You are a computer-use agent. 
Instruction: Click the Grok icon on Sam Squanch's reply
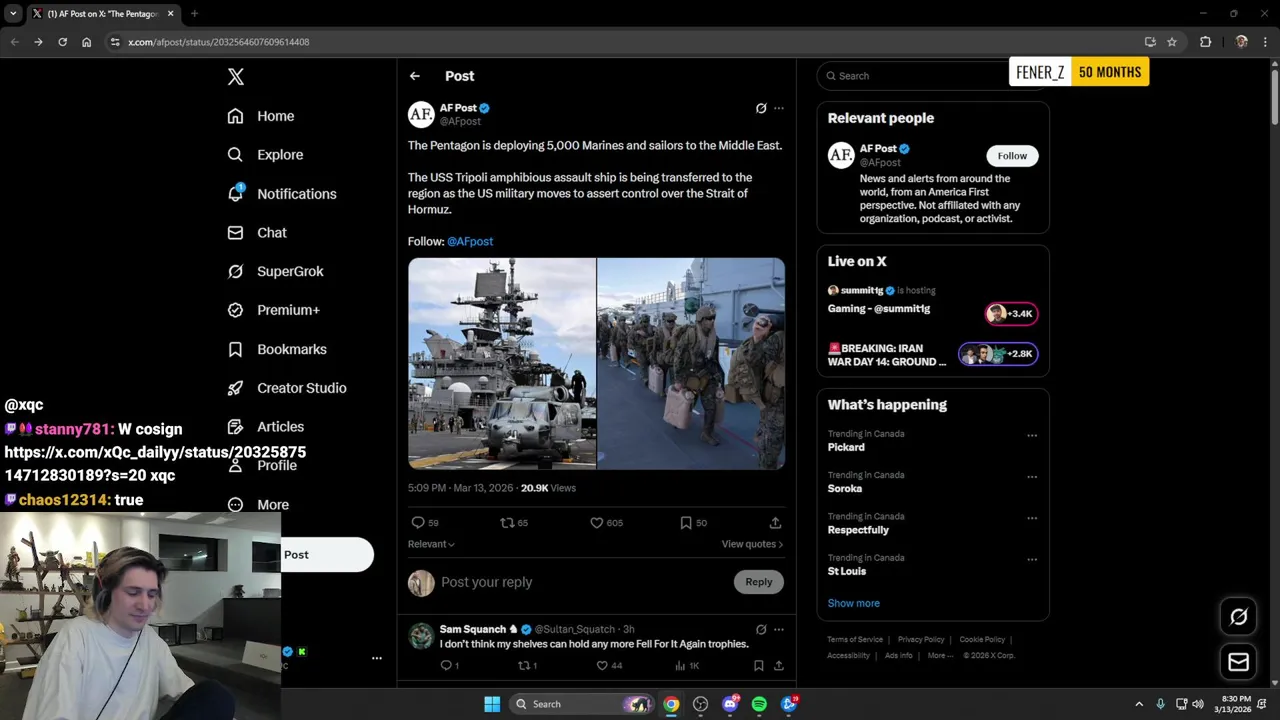click(x=761, y=629)
